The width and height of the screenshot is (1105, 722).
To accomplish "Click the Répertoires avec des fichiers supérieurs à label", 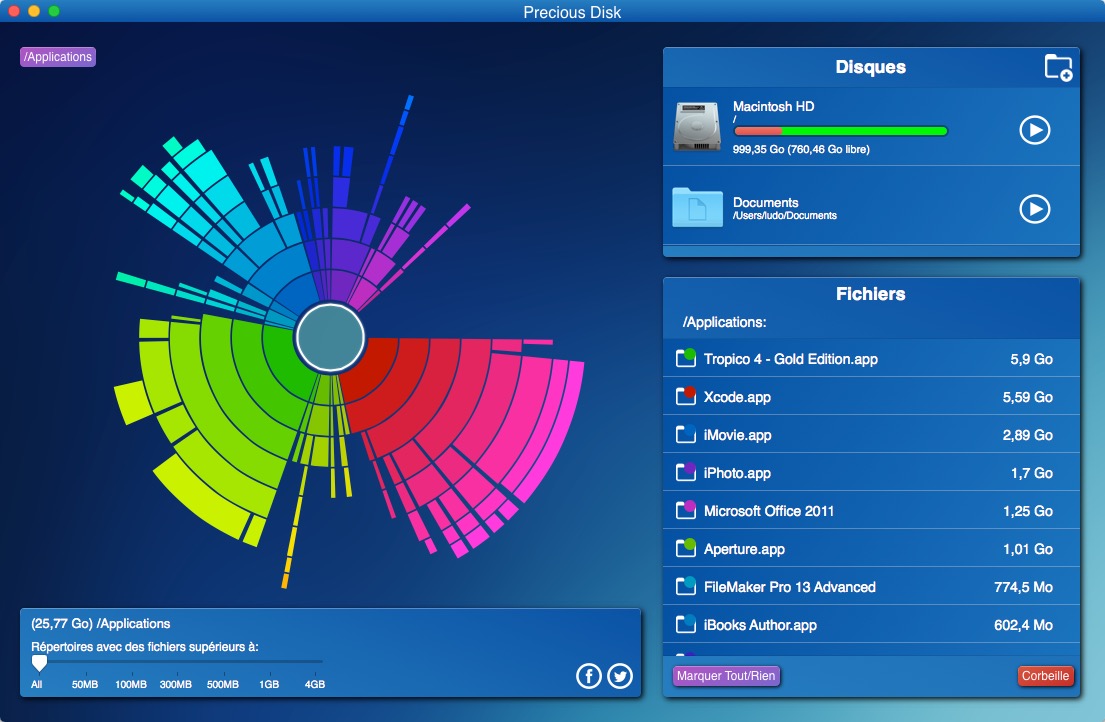I will pos(144,647).
